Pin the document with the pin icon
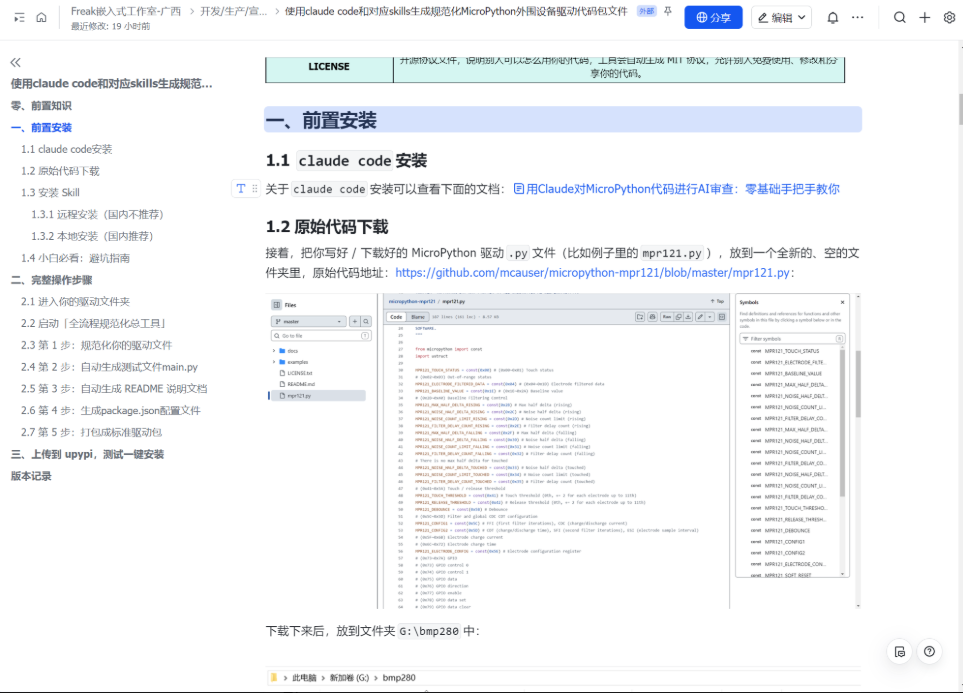963x693 pixels. 668,11
